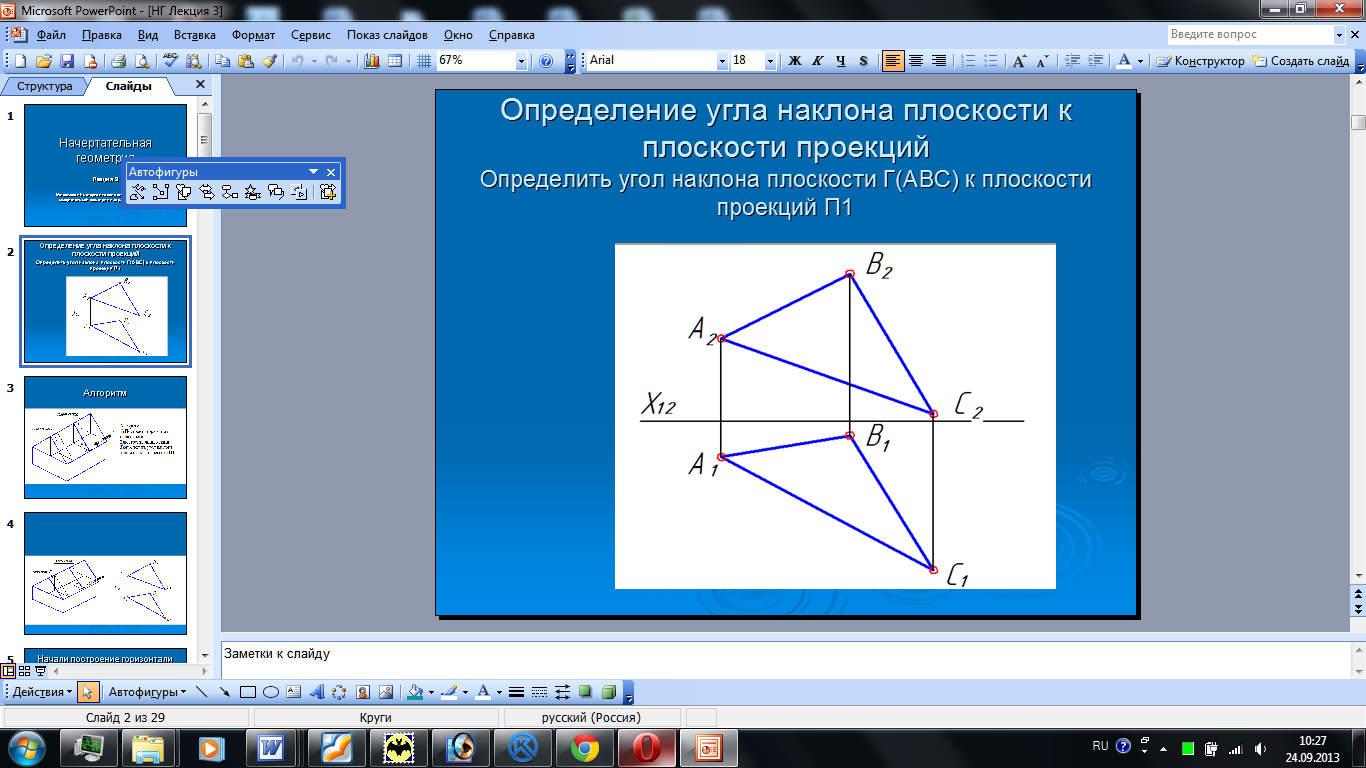Insert a chart from the toolbar
Viewport: 1366px width, 768px height.
372,61
